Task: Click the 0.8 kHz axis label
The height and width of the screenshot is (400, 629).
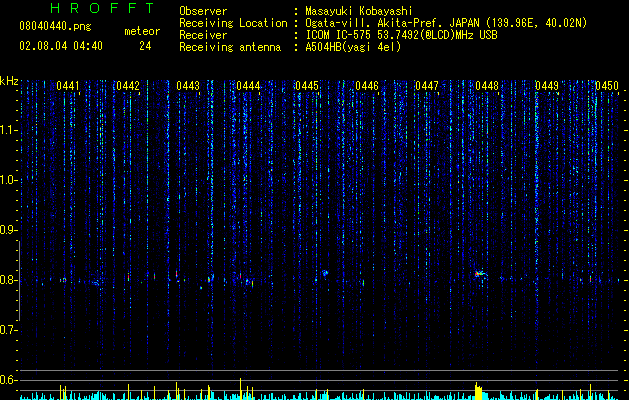Action: (8, 280)
